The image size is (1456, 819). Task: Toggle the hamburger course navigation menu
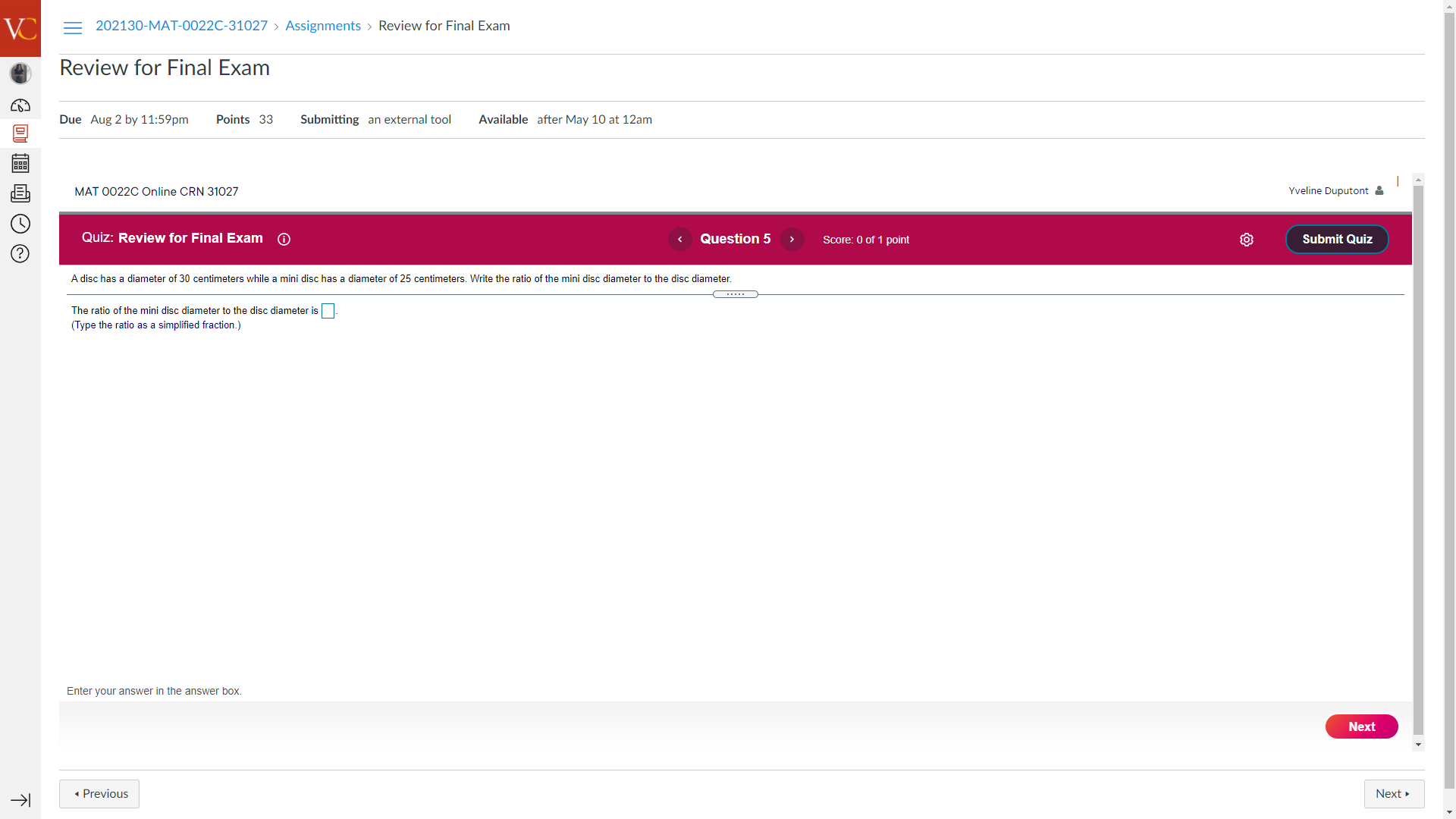73,28
